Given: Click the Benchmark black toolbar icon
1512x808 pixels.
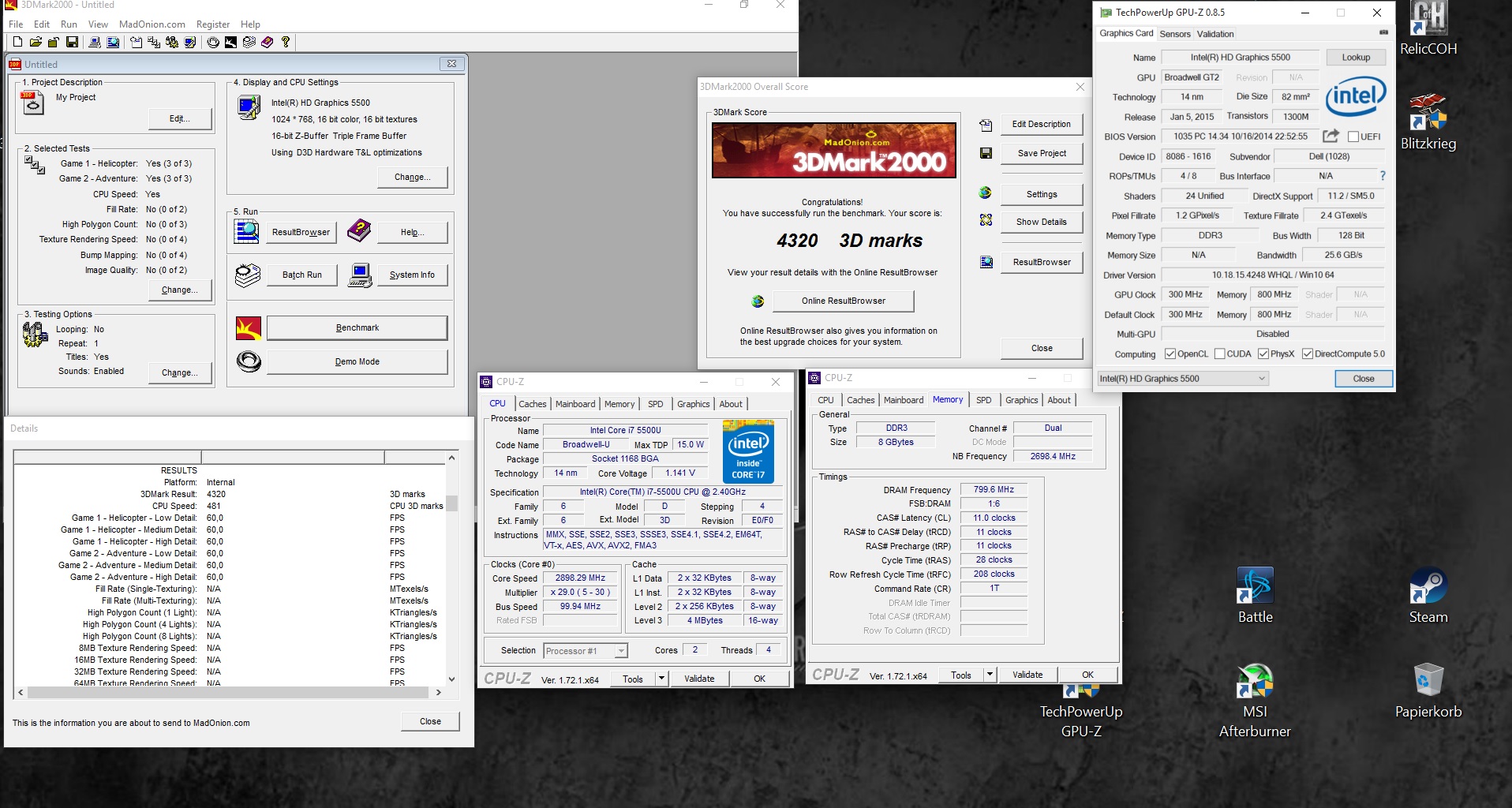Looking at the screenshot, I should tap(230, 42).
